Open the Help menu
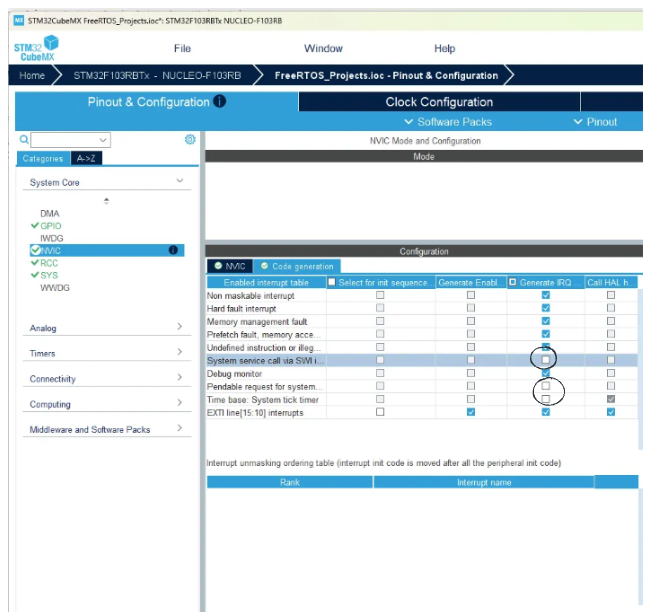653x612 pixels. tap(444, 48)
